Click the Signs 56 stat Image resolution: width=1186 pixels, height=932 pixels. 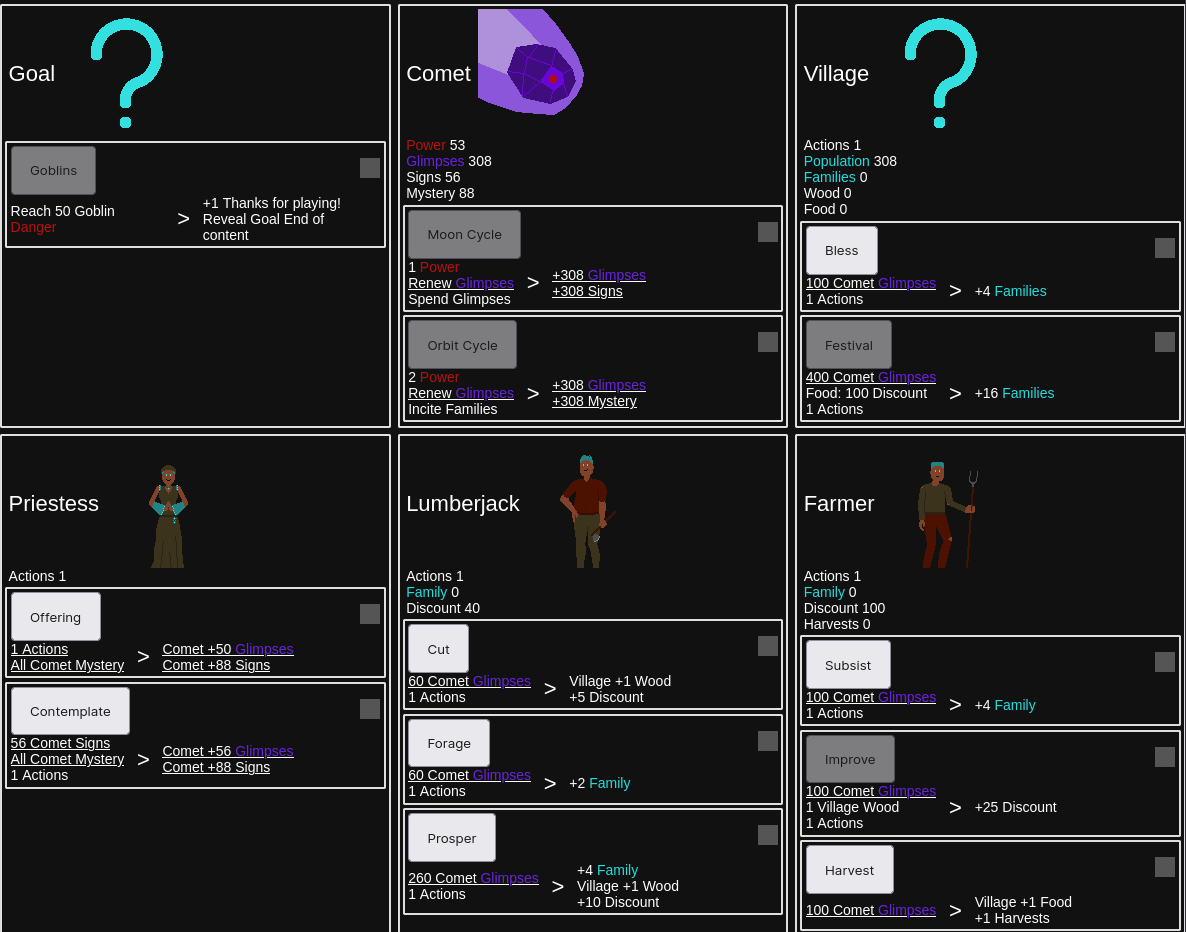(433, 177)
